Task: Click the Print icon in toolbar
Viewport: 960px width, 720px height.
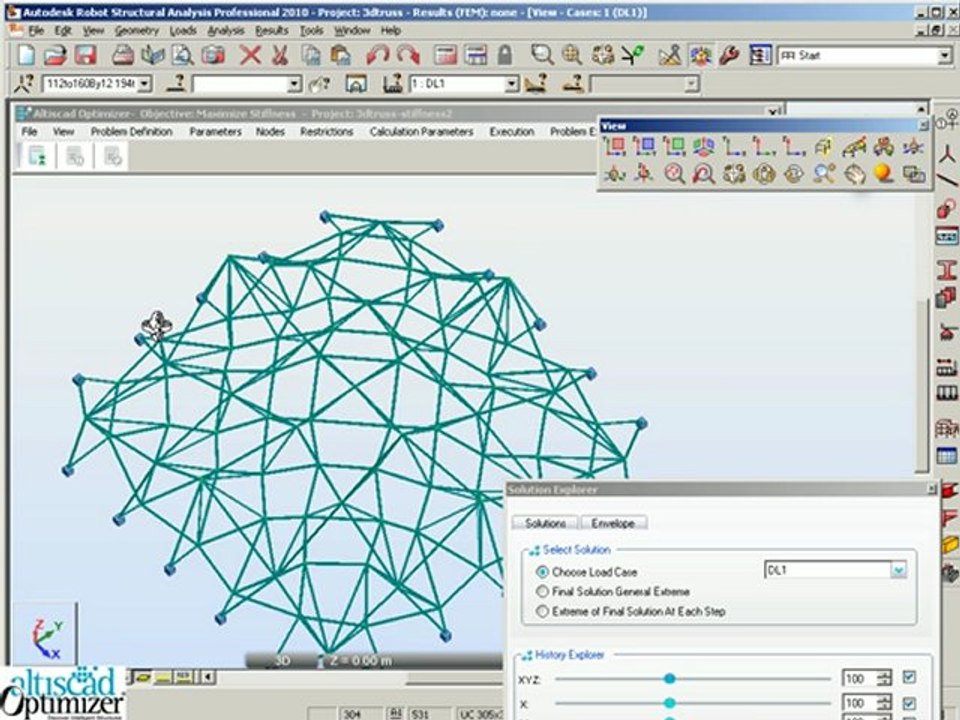Action: tap(123, 56)
